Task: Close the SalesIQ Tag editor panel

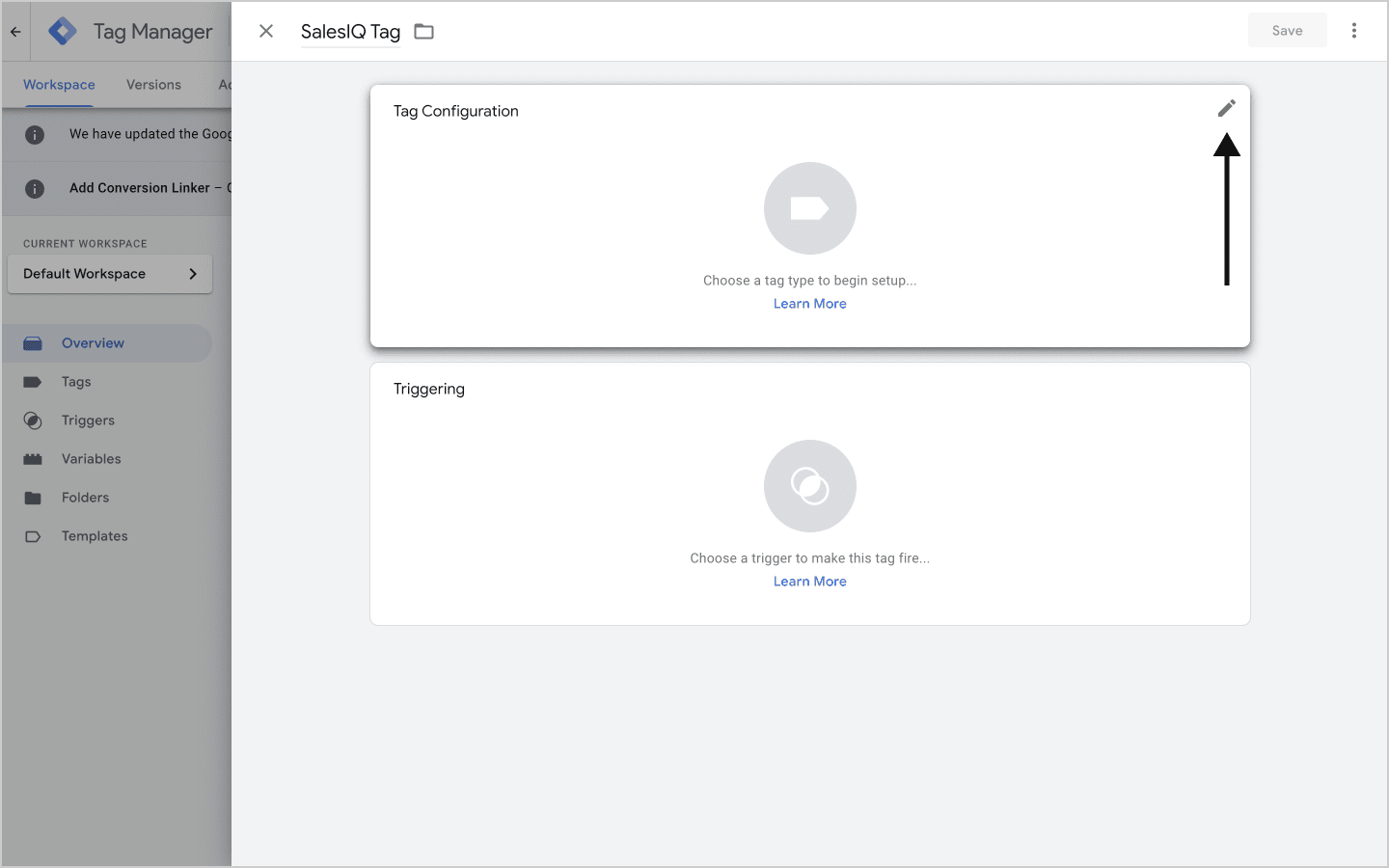Action: (266, 31)
